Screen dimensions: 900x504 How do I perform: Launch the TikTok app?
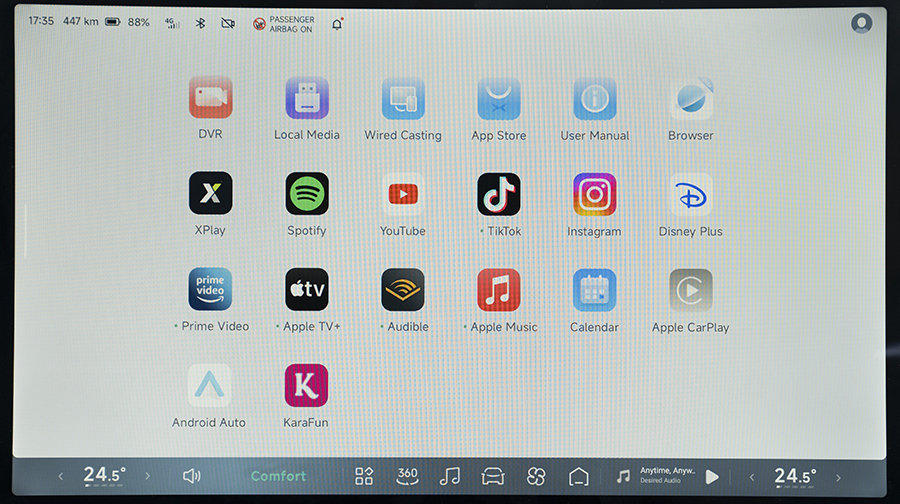tap(498, 194)
